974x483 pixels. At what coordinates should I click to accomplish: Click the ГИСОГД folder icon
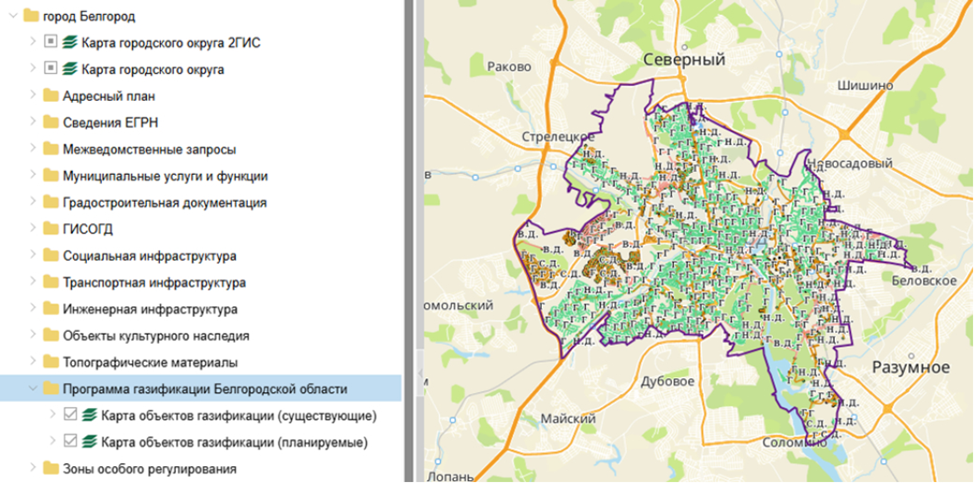pyautogui.click(x=51, y=230)
